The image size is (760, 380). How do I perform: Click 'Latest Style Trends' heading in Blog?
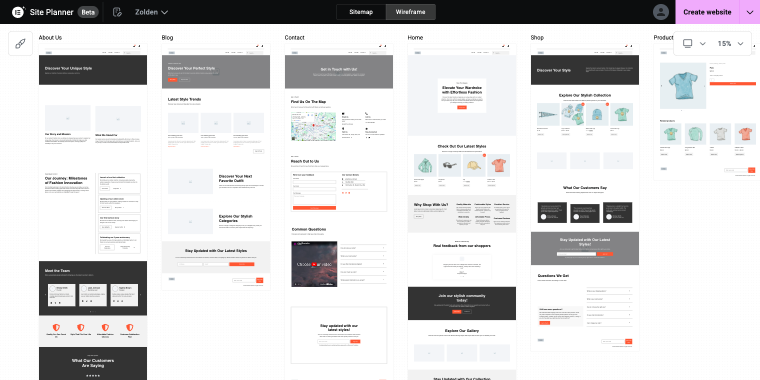tap(184, 99)
